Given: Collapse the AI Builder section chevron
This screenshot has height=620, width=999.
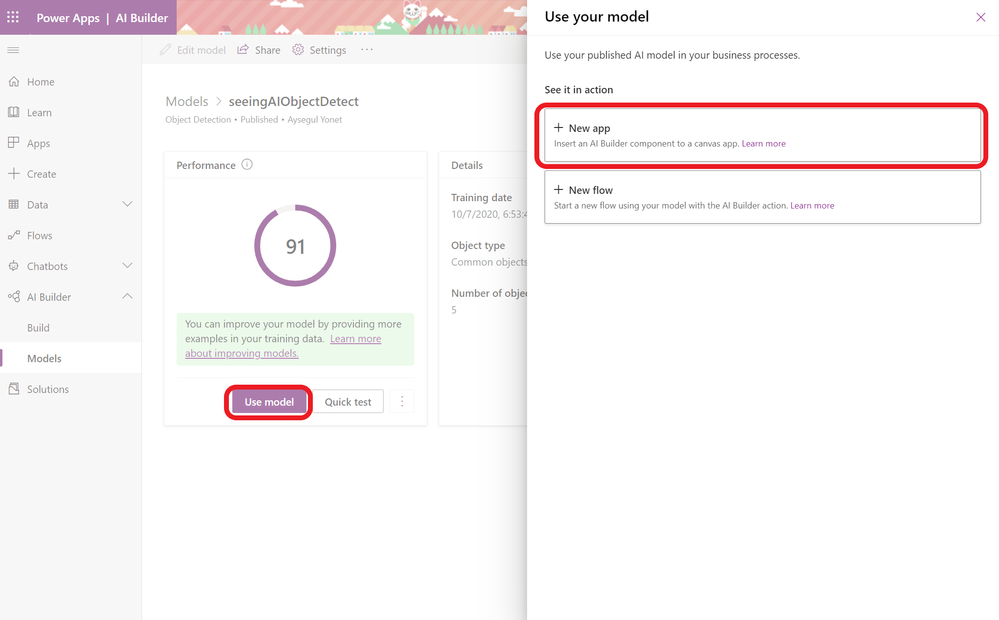Looking at the screenshot, I should tap(127, 296).
